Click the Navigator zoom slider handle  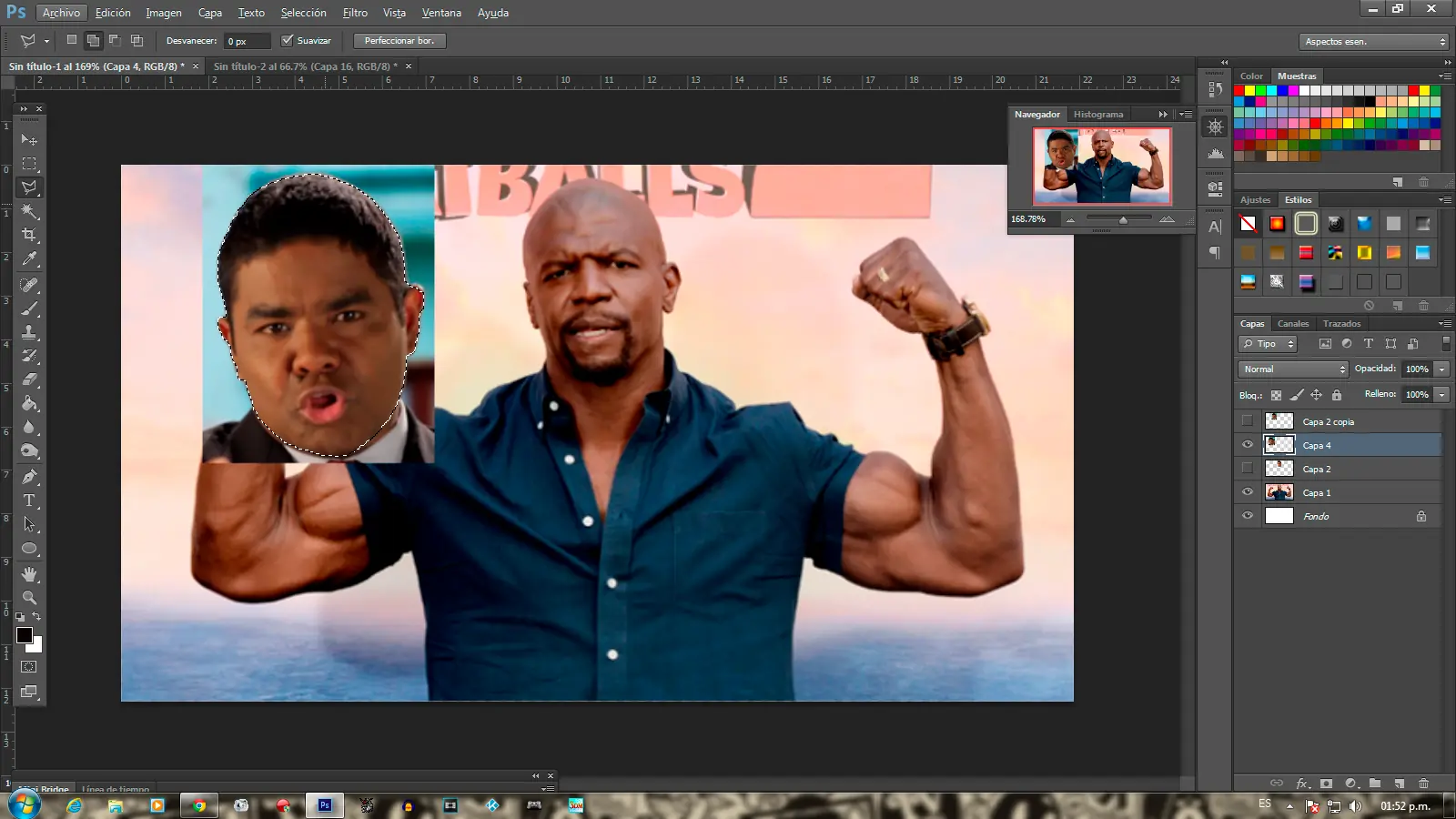(x=1123, y=219)
